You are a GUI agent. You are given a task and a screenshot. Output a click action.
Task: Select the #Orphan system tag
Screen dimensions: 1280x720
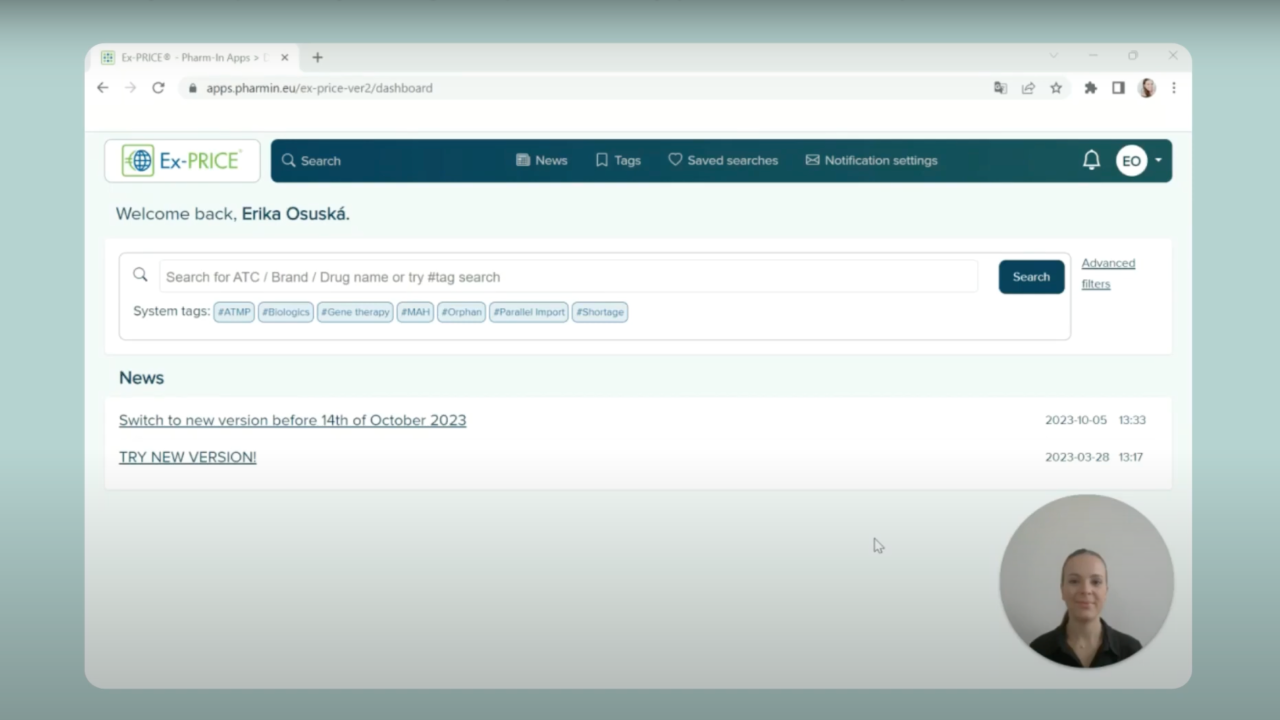(x=461, y=312)
